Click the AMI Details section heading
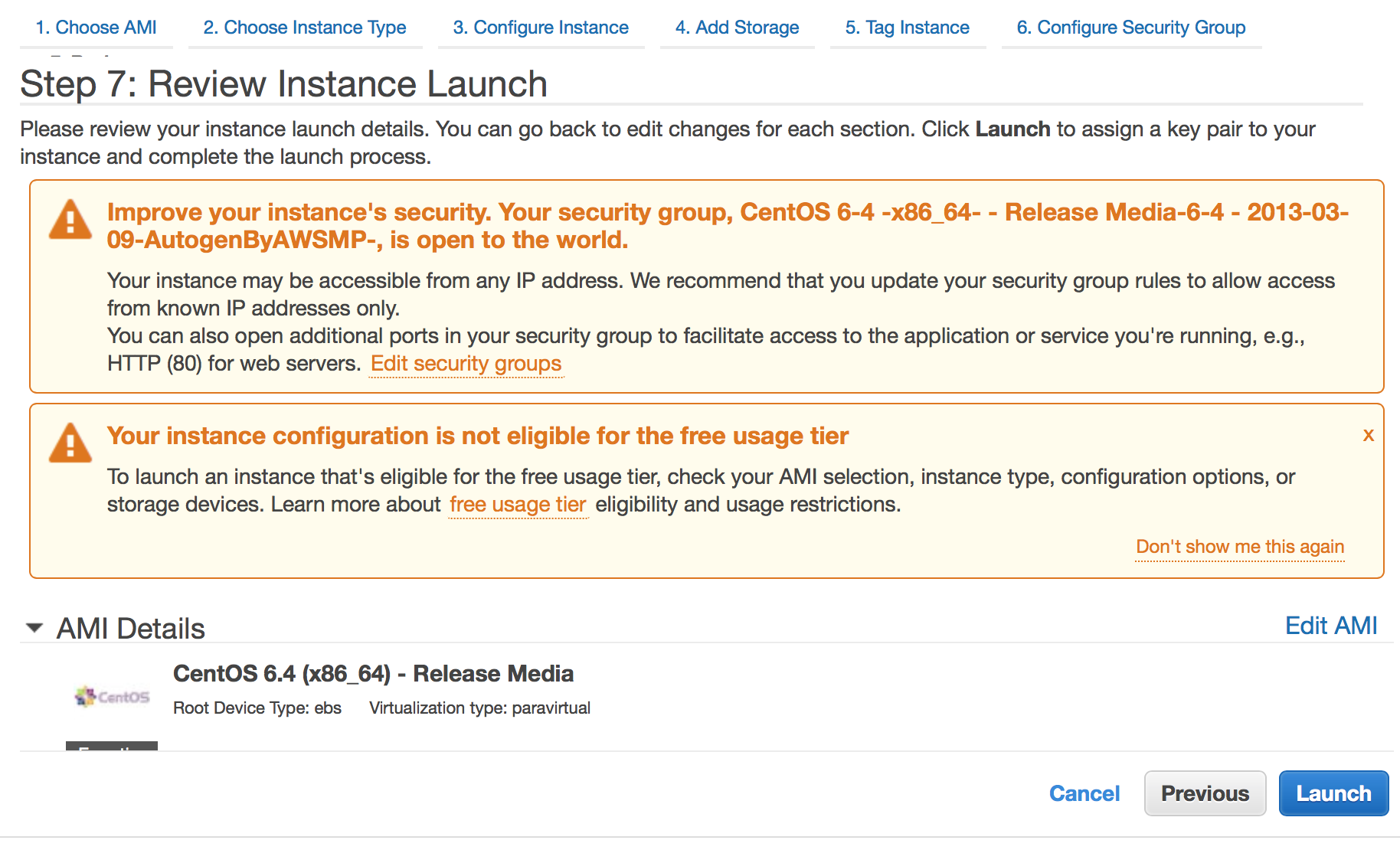 coord(131,629)
